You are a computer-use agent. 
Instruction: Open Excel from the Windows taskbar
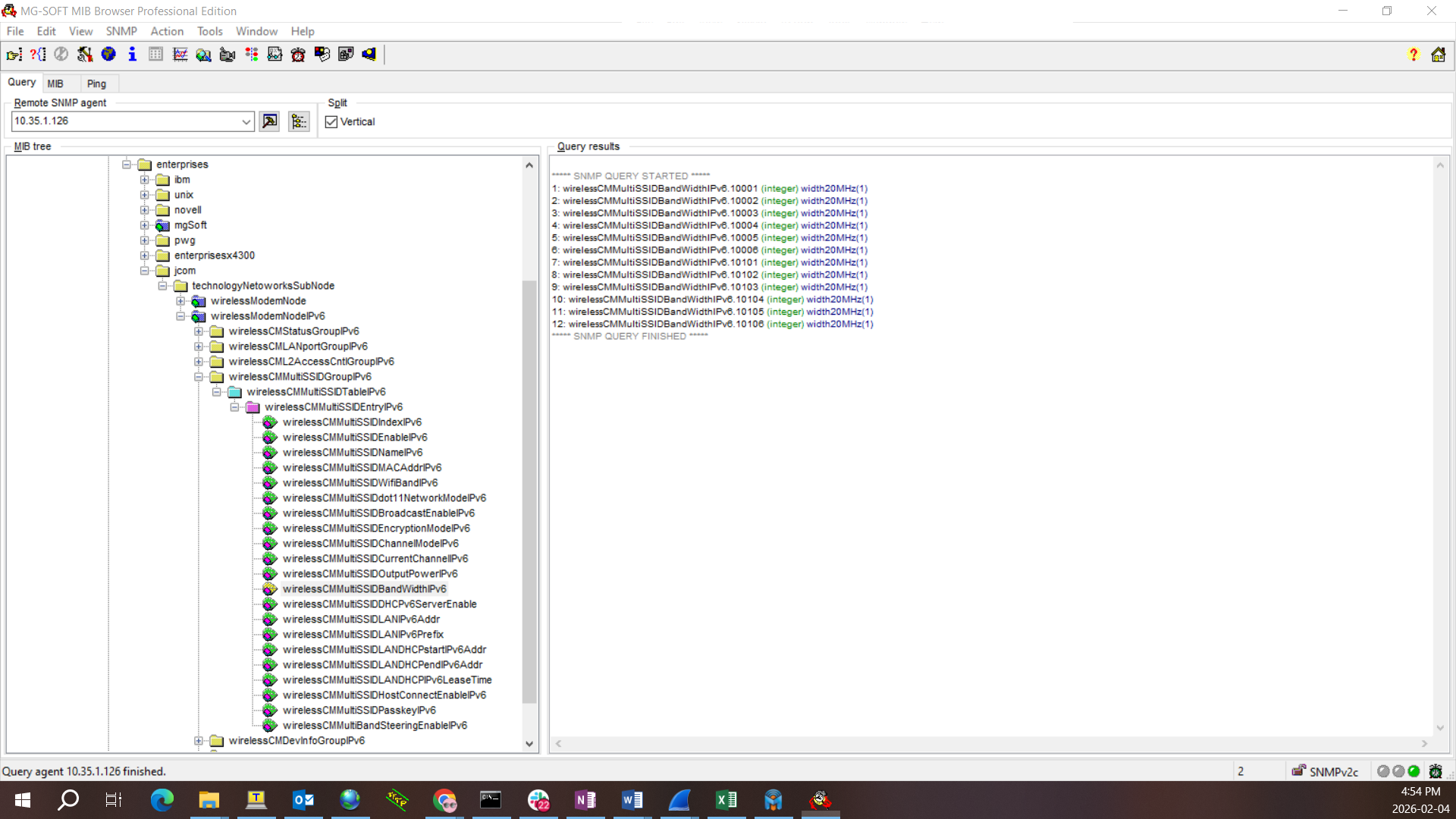726,800
